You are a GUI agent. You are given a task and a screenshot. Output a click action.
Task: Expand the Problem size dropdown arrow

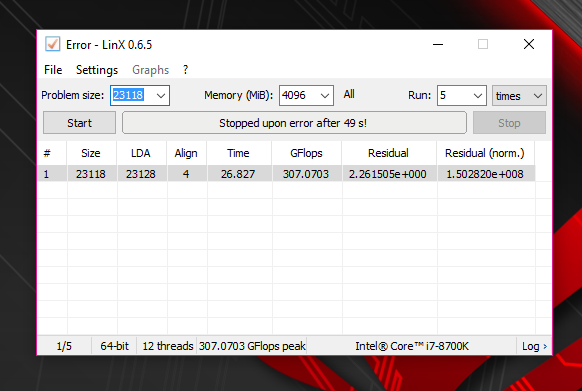pyautogui.click(x=161, y=96)
